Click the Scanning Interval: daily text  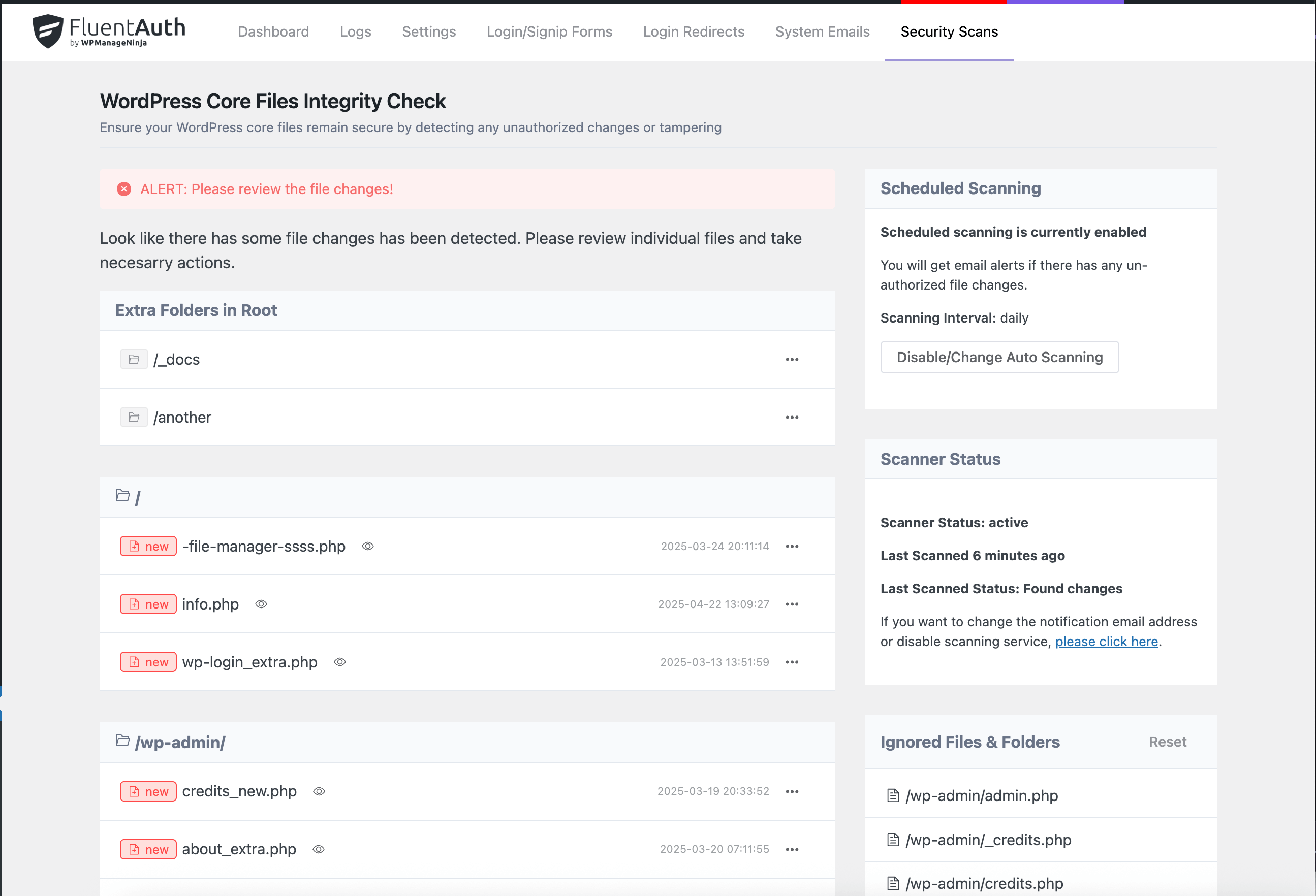955,318
